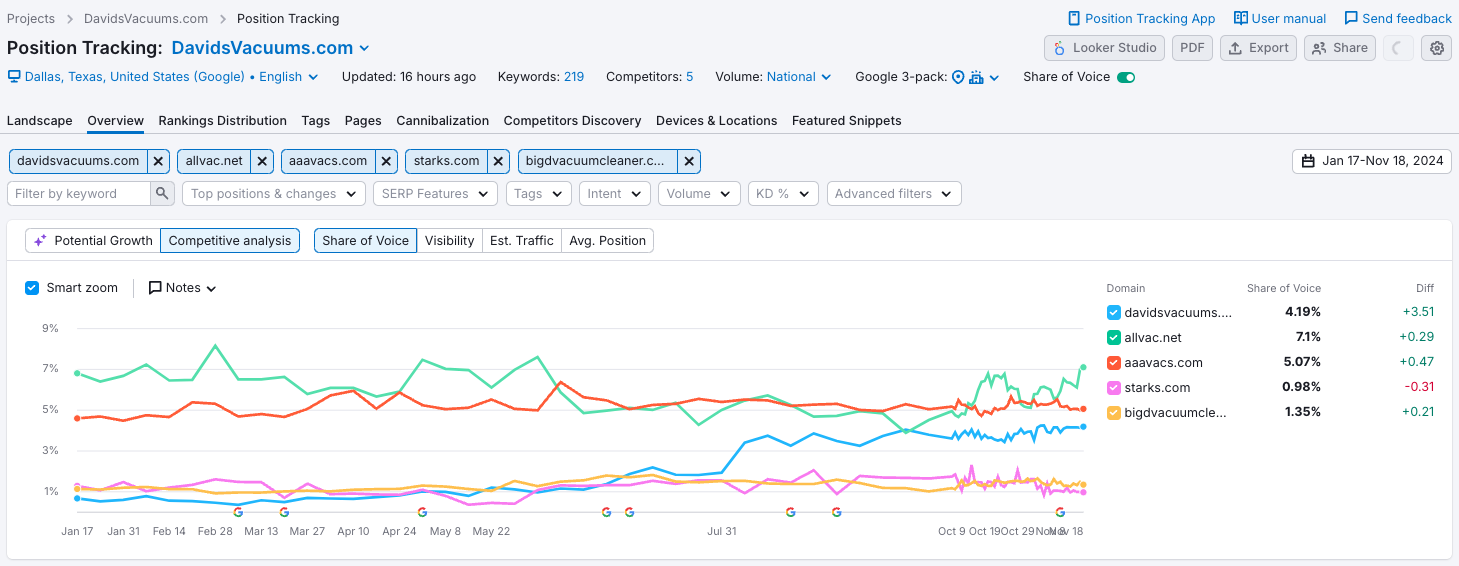
Task: Switch to Rankings Distribution tab
Action: (x=222, y=121)
